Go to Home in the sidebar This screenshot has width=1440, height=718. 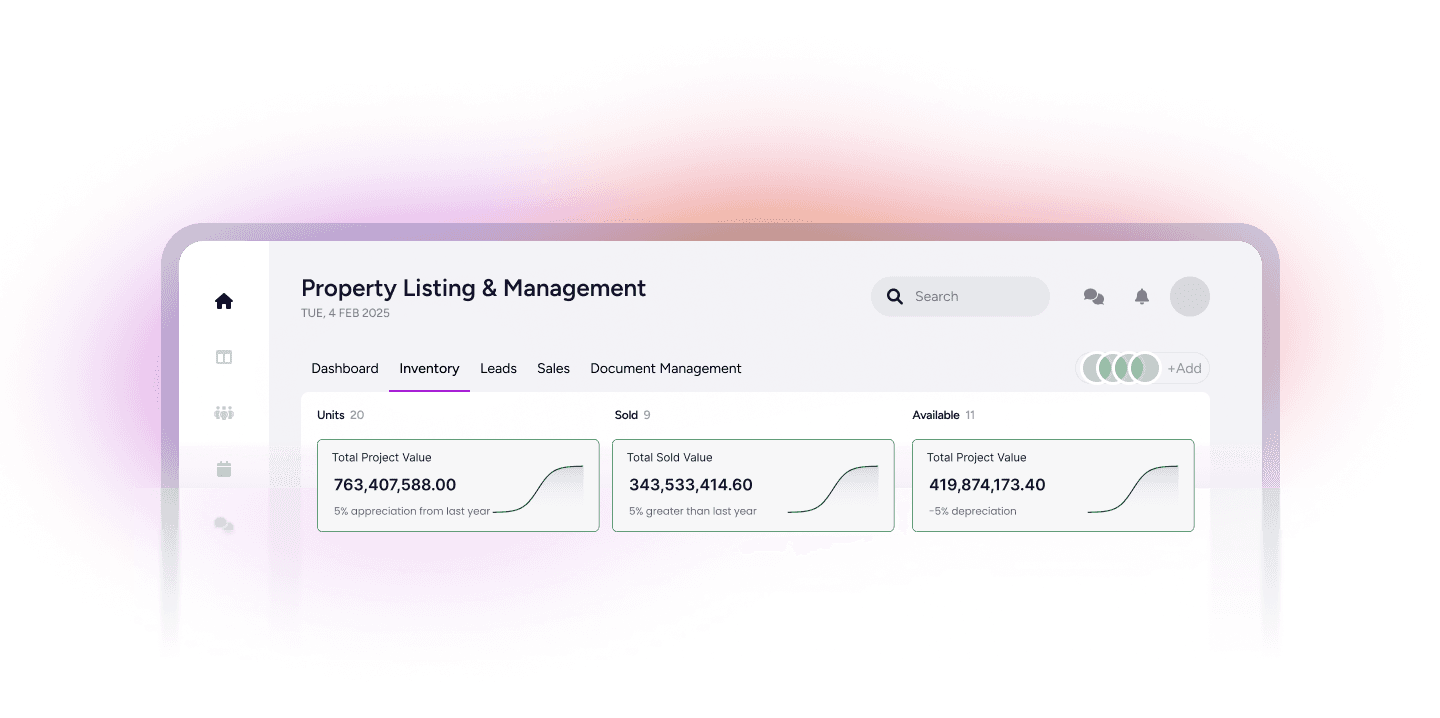click(x=224, y=301)
